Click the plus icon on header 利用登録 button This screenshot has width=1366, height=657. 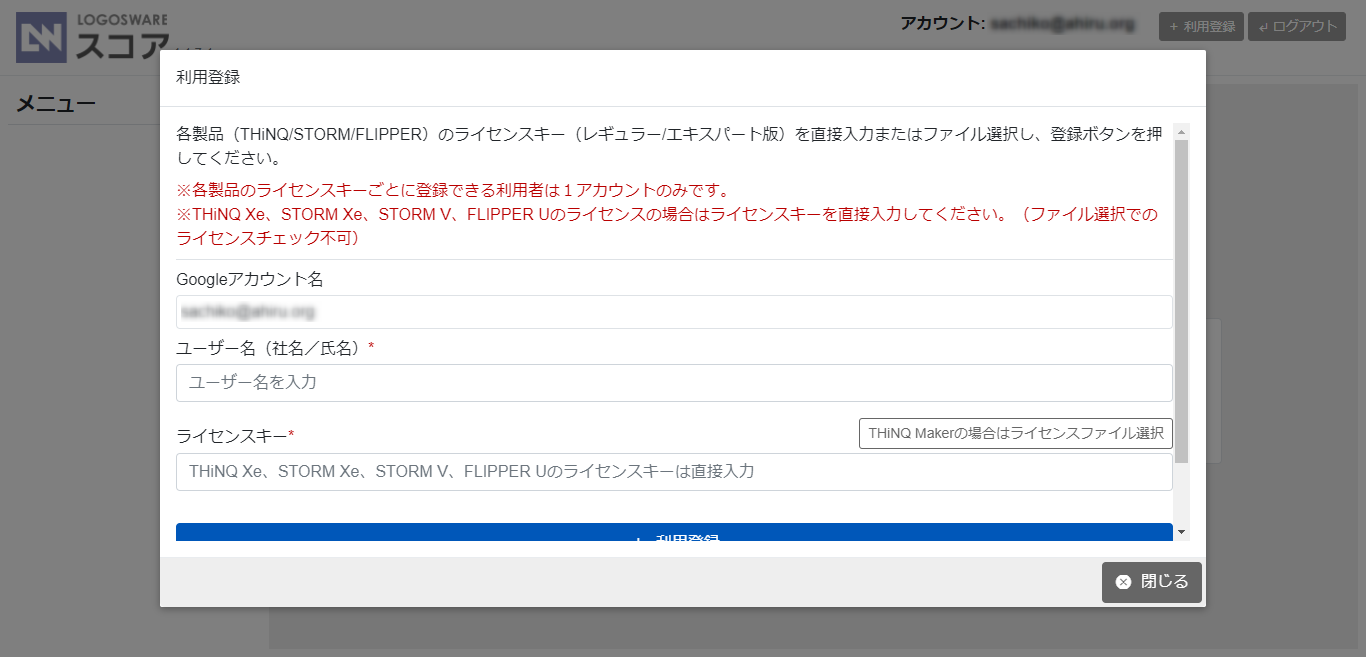pyautogui.click(x=1174, y=27)
